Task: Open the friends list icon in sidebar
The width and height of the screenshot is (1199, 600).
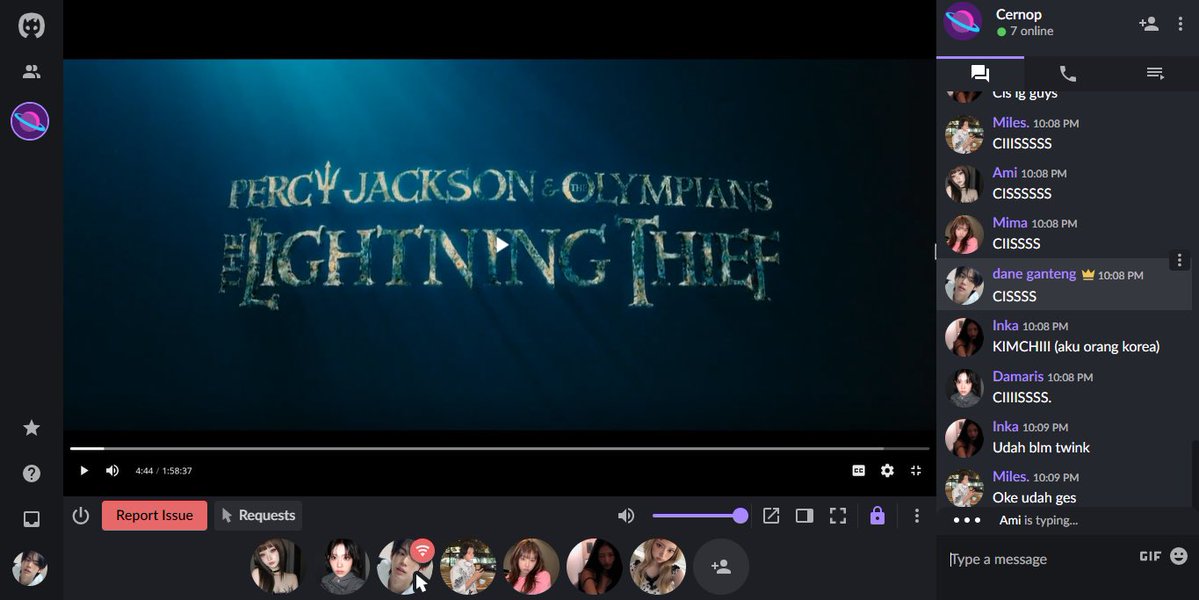Action: coord(31,72)
